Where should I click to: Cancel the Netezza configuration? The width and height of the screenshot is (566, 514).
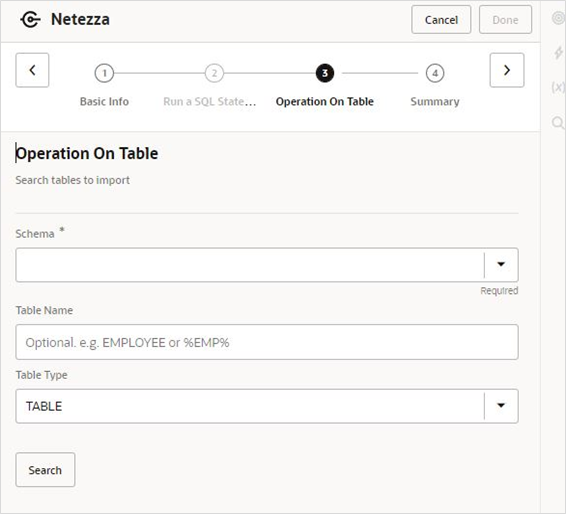click(x=441, y=19)
